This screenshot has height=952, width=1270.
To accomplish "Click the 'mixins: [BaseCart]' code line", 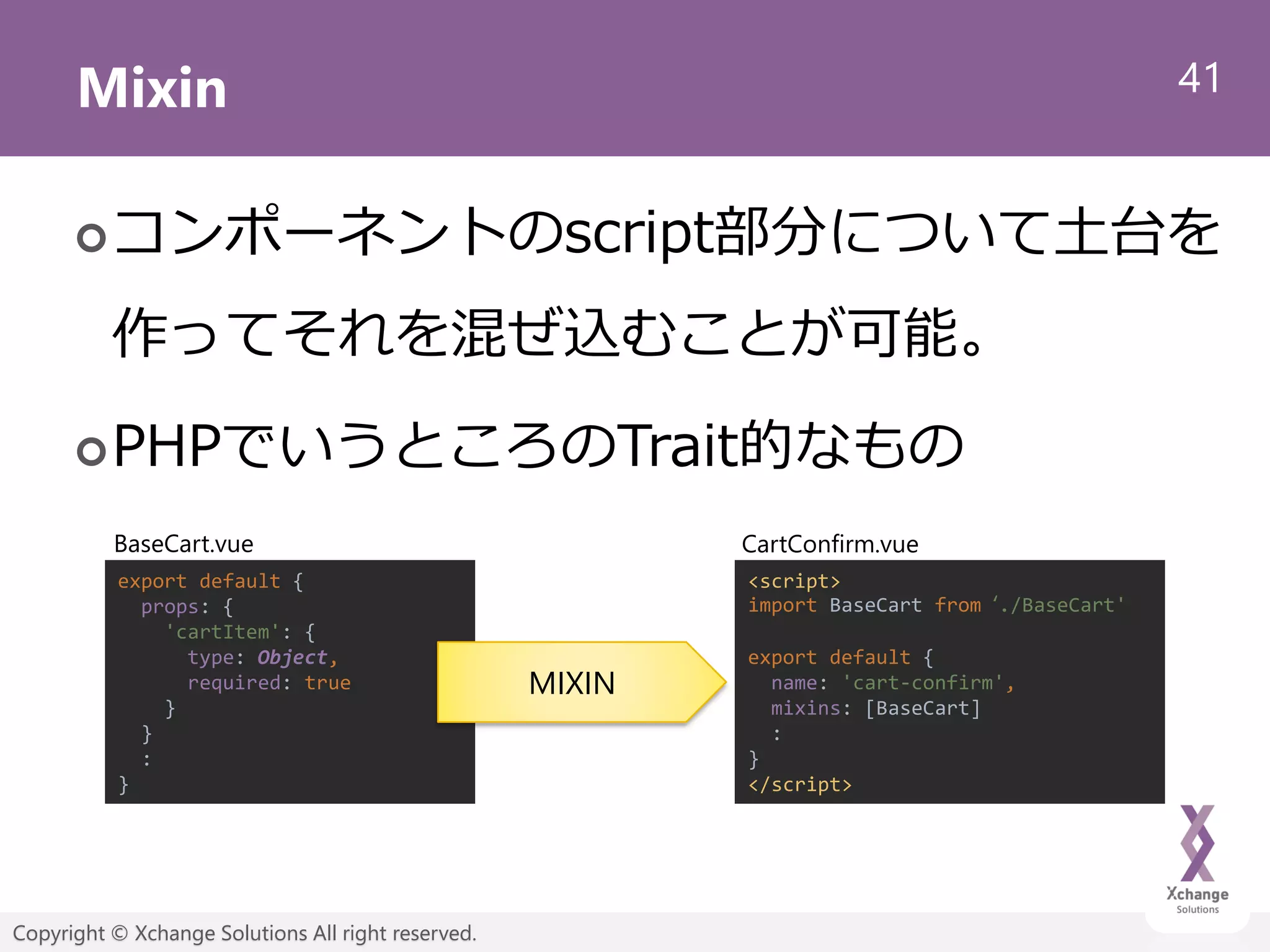I will [875, 708].
